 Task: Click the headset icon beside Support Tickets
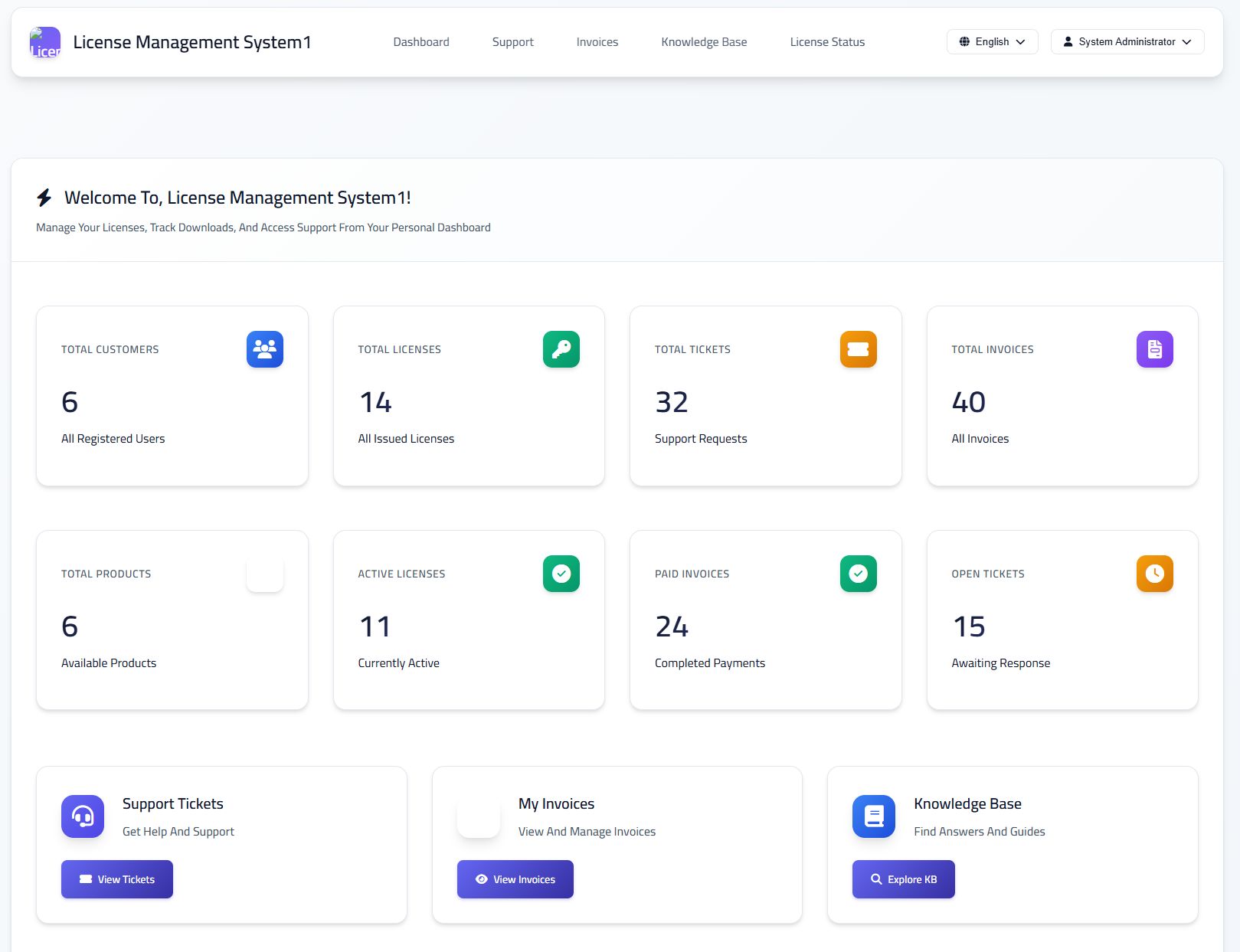point(83,816)
